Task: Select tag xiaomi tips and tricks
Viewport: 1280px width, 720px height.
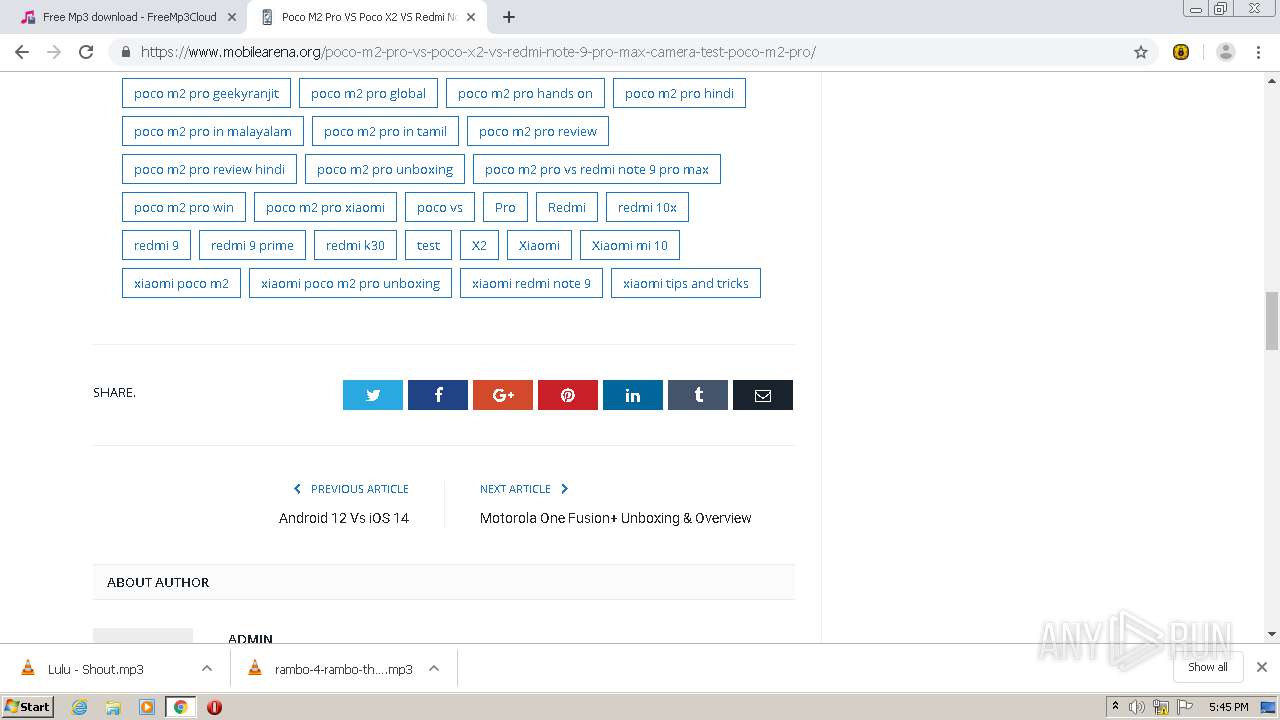Action: (686, 283)
